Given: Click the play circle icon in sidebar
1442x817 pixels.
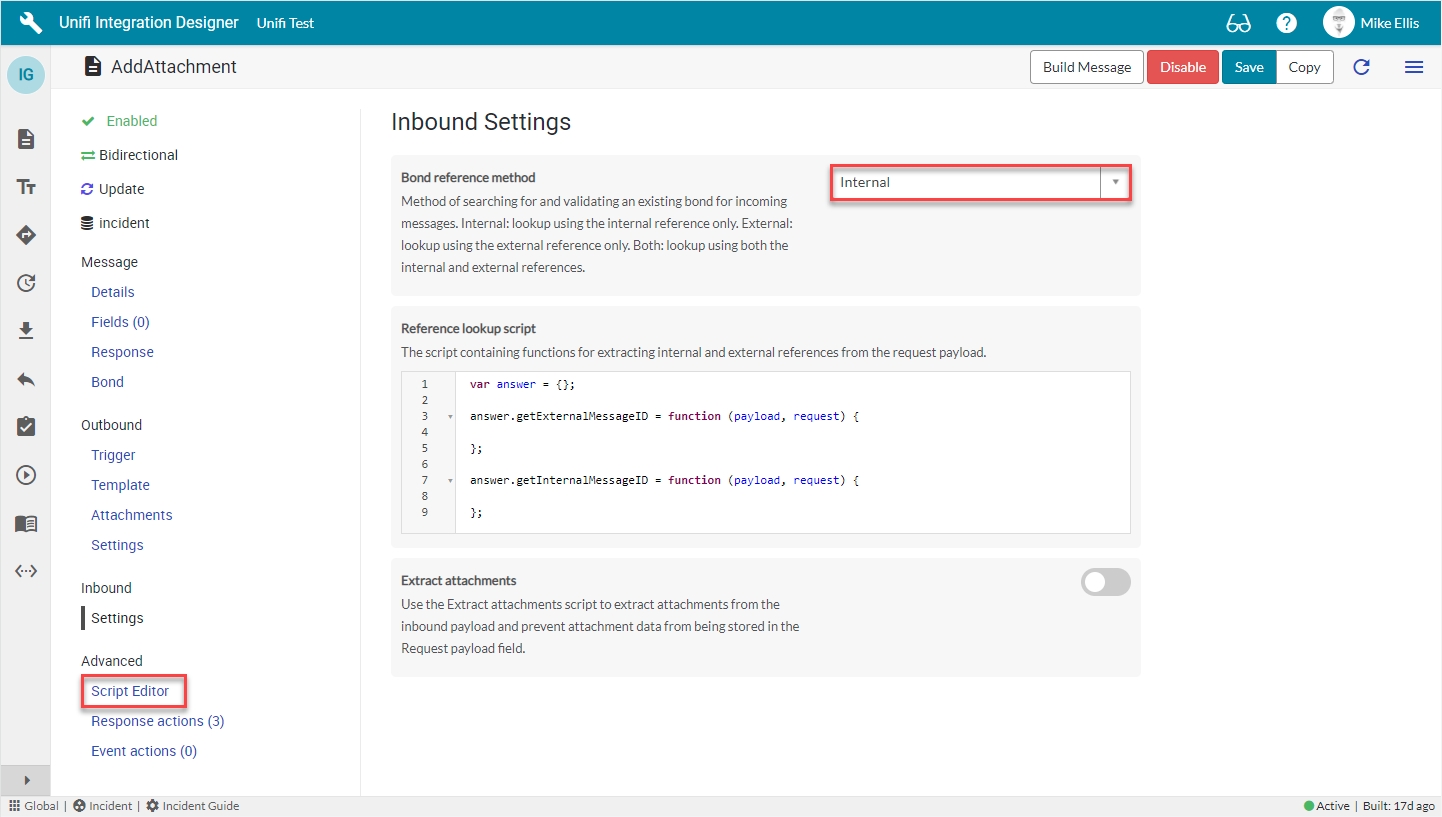Looking at the screenshot, I should 26,475.
